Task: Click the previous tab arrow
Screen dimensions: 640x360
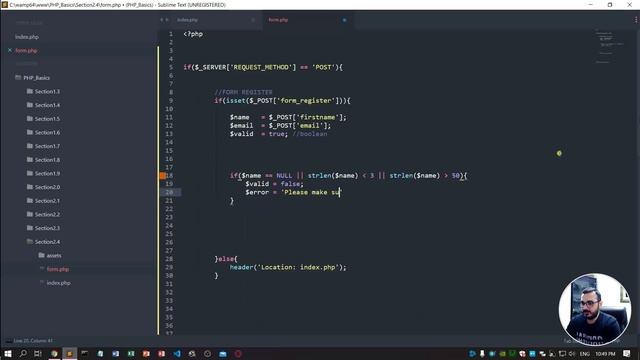Action: (x=162, y=20)
